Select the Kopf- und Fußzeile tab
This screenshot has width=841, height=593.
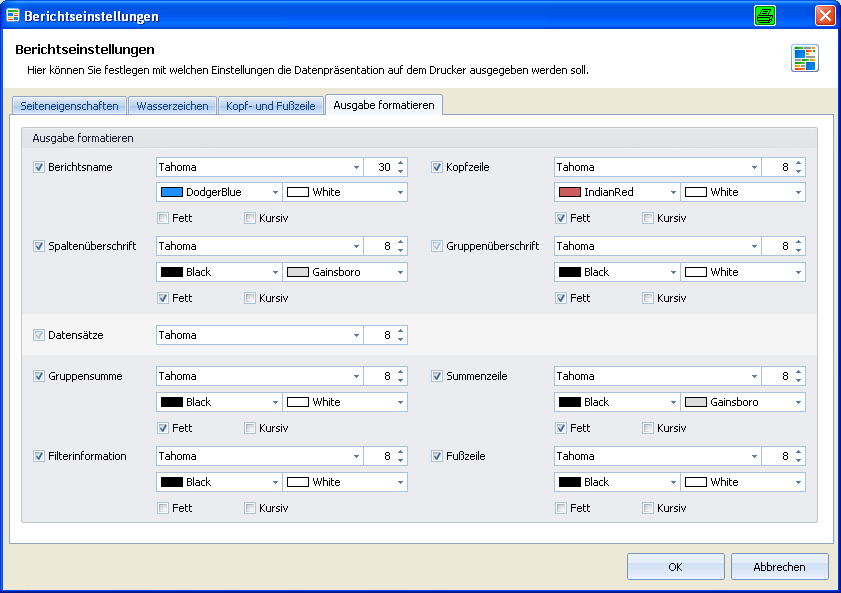coord(270,106)
